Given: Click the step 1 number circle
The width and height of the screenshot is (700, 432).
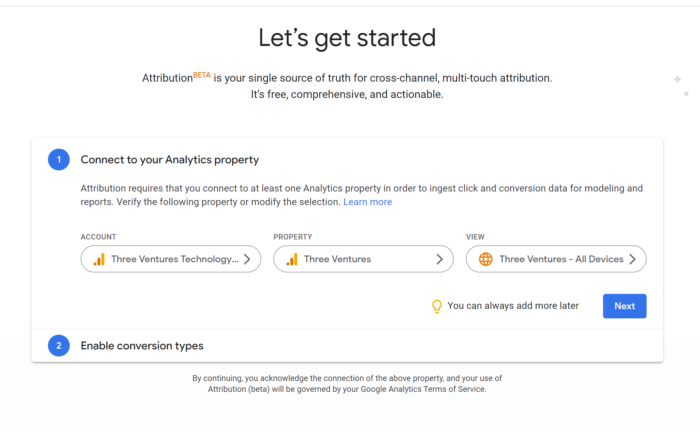Looking at the screenshot, I should pyautogui.click(x=59, y=159).
